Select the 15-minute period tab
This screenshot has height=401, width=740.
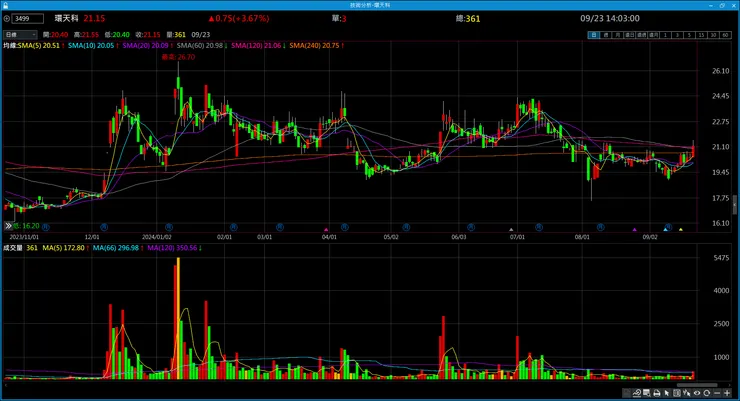701,35
